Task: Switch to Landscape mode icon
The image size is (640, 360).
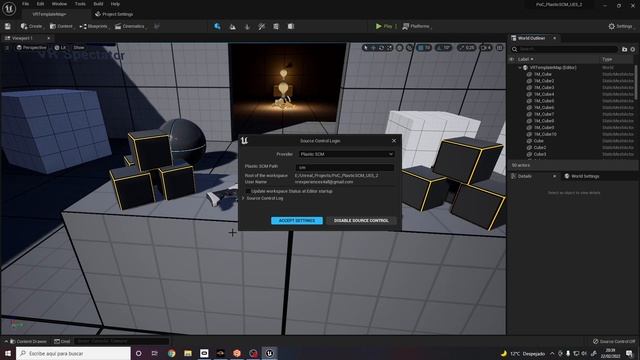Action: [232, 27]
